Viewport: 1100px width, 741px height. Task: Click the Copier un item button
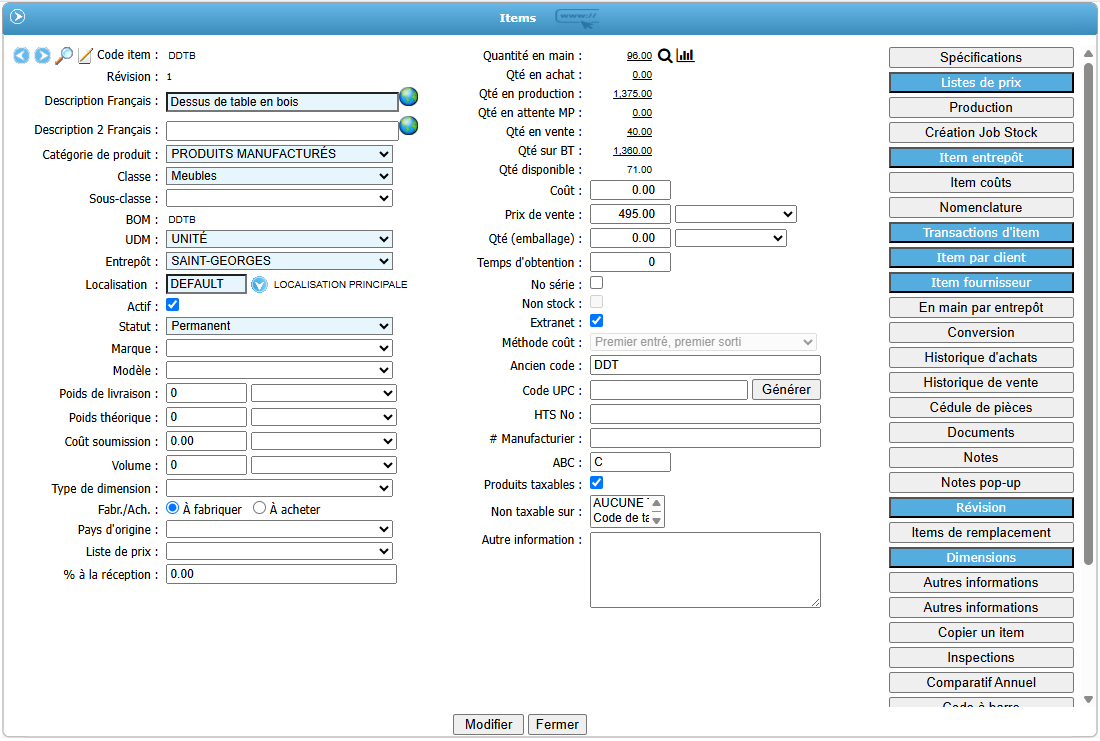point(981,633)
